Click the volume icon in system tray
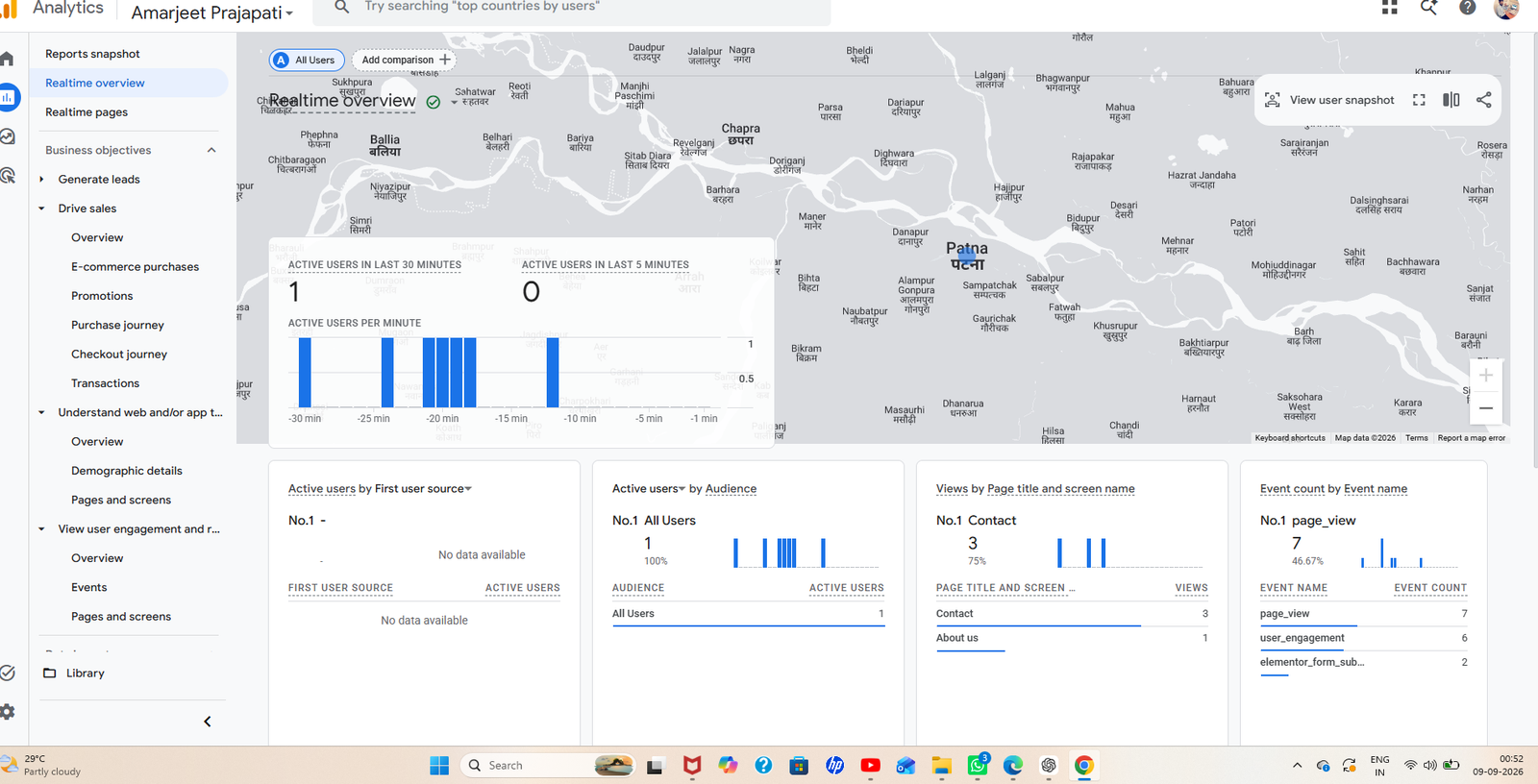The height and width of the screenshot is (784, 1538). point(1430,766)
